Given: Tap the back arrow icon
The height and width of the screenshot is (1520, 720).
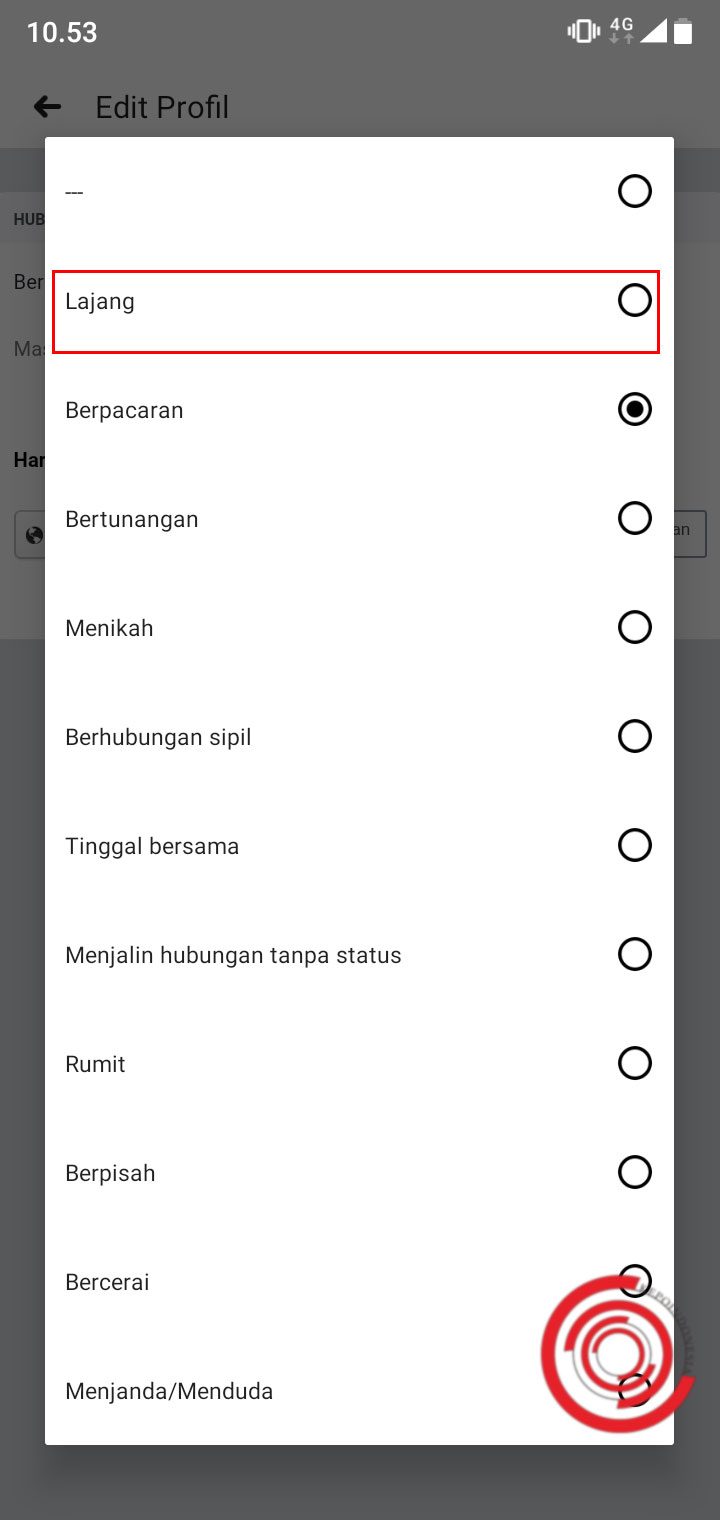Looking at the screenshot, I should coord(47,107).
